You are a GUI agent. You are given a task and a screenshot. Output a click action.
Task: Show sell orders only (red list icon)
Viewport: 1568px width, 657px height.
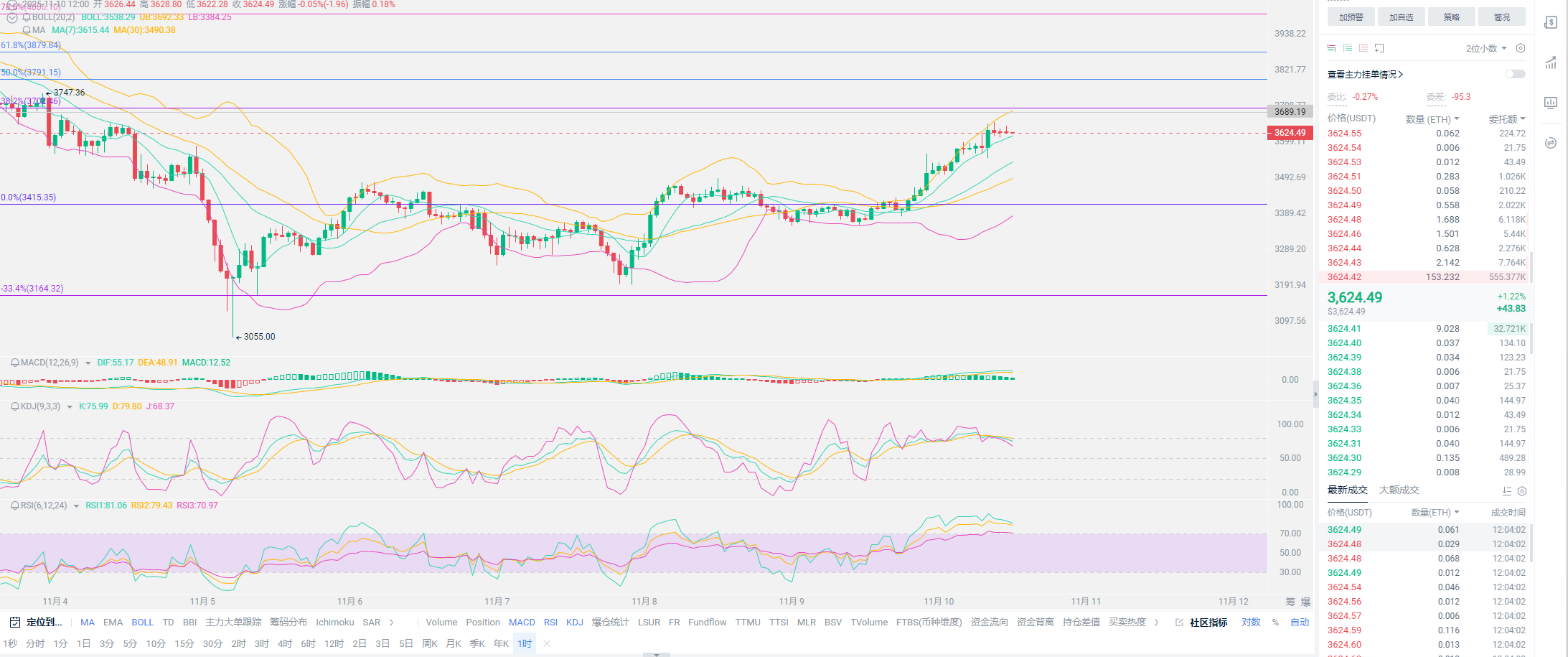(x=1363, y=48)
